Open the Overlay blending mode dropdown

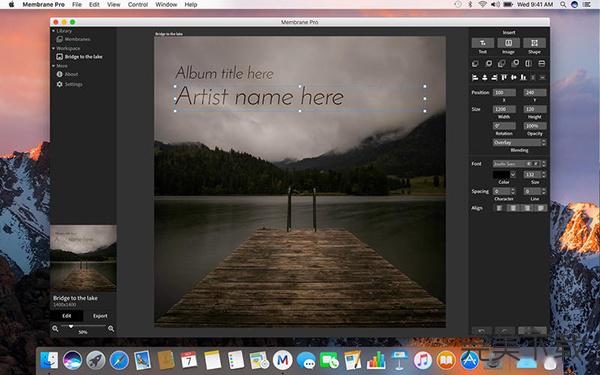pyautogui.click(x=519, y=142)
